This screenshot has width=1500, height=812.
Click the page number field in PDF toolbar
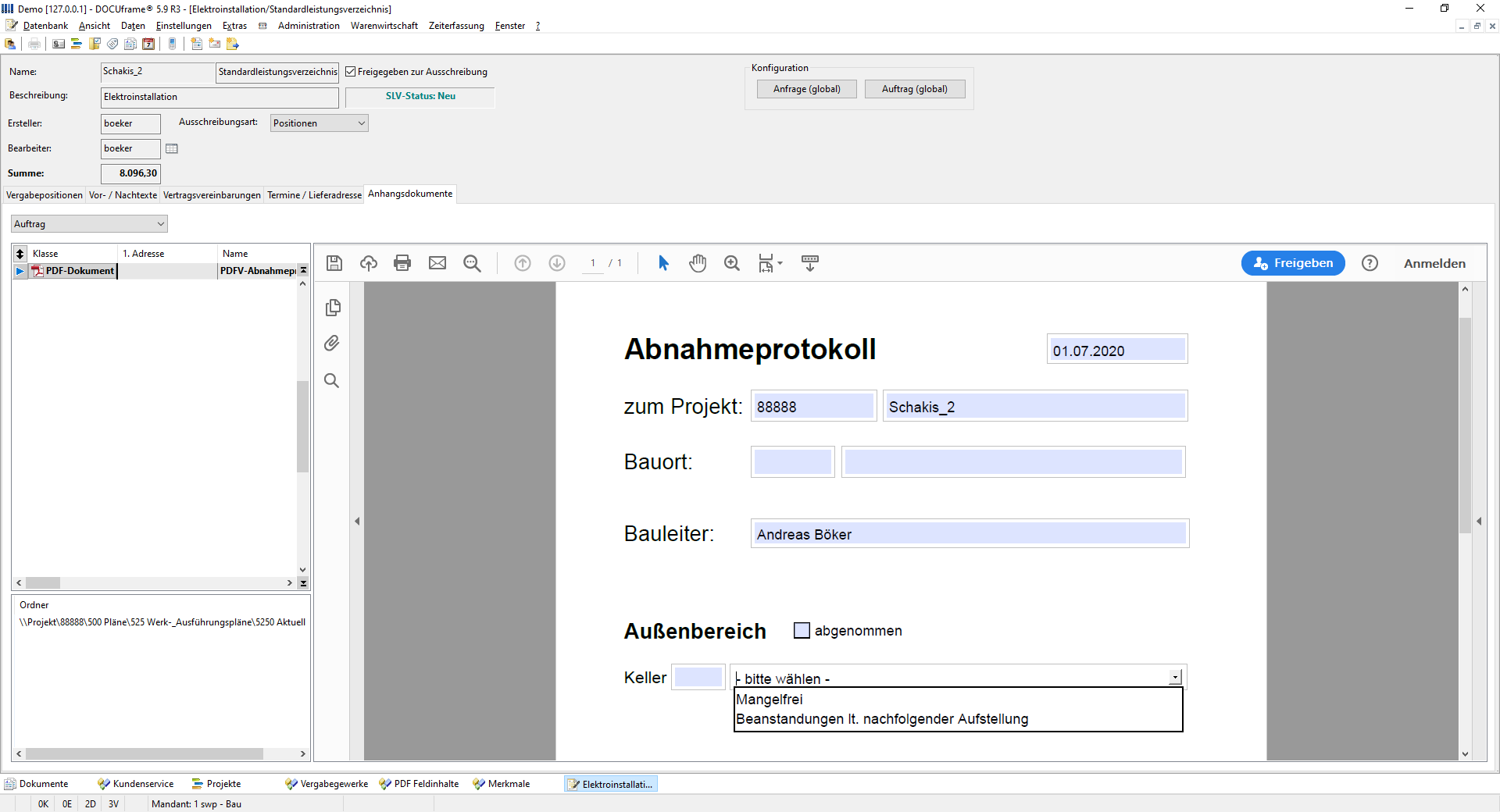[593, 263]
